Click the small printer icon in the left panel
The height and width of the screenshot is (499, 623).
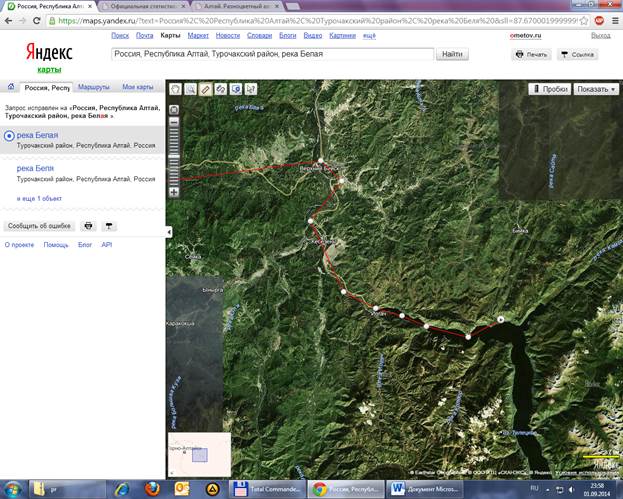88,226
